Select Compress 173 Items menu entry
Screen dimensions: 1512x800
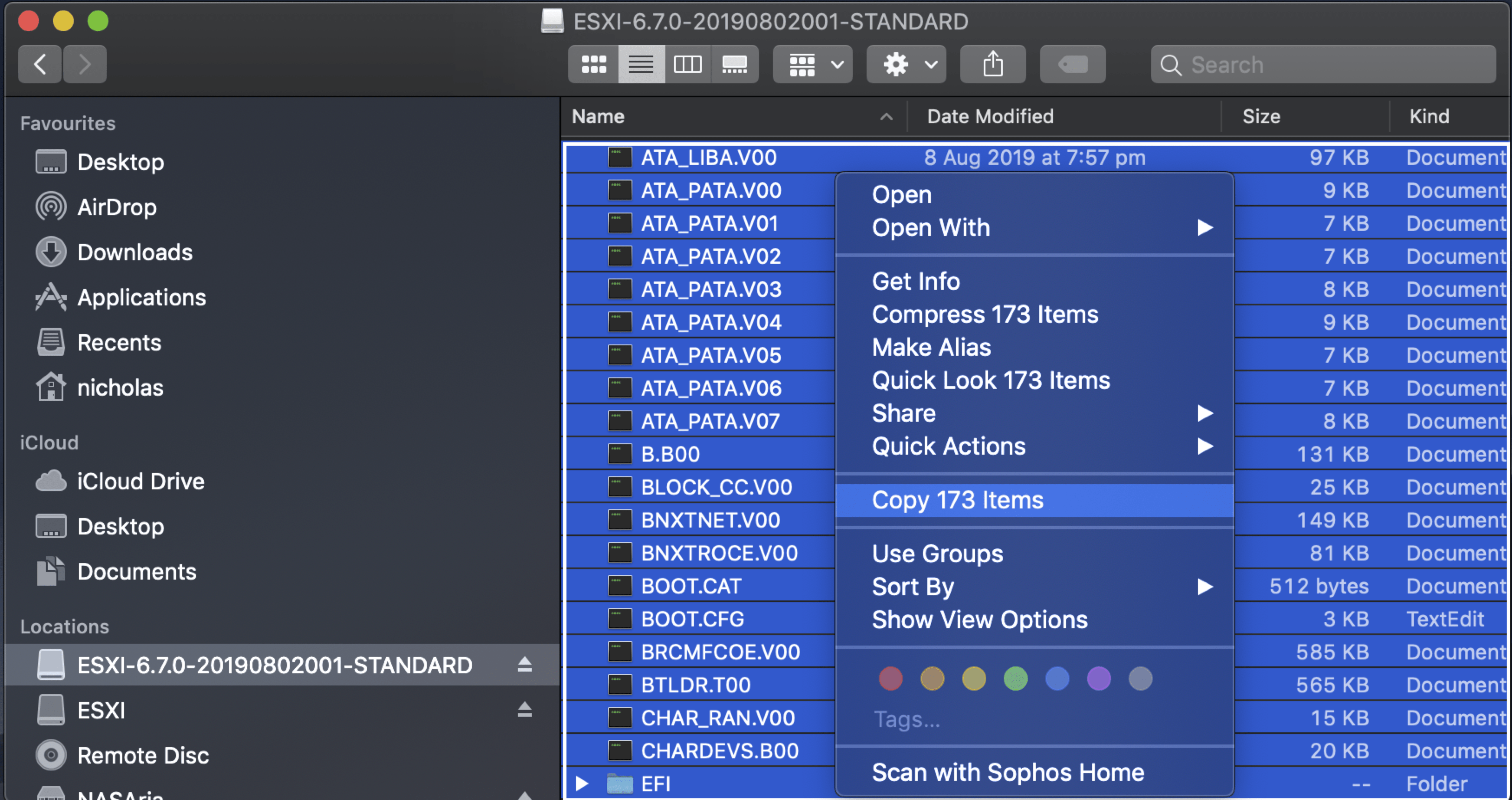pyautogui.click(x=985, y=315)
